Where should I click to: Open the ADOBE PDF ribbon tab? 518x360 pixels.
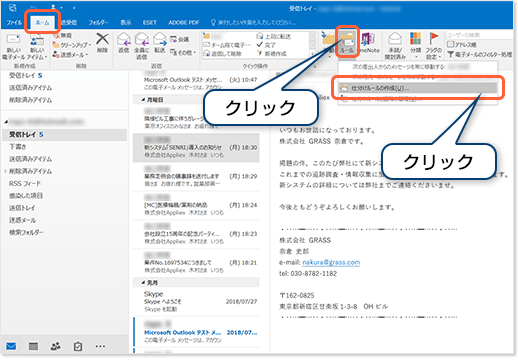tap(184, 22)
